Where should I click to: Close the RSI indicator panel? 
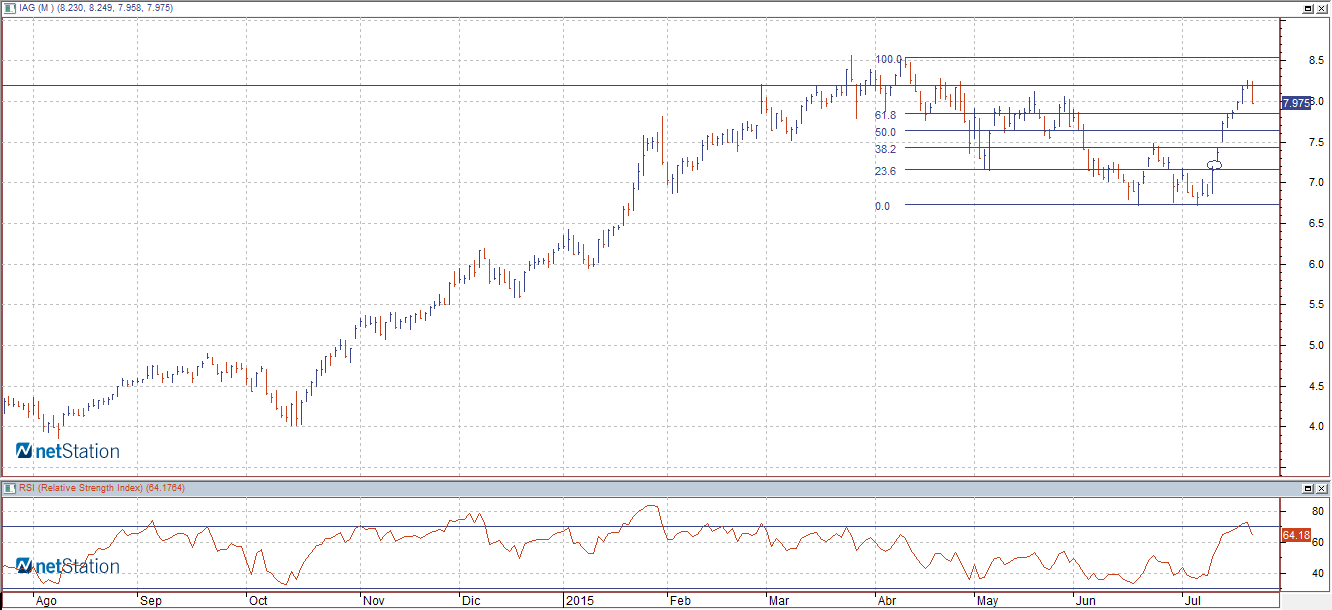pyautogui.click(x=1322, y=488)
